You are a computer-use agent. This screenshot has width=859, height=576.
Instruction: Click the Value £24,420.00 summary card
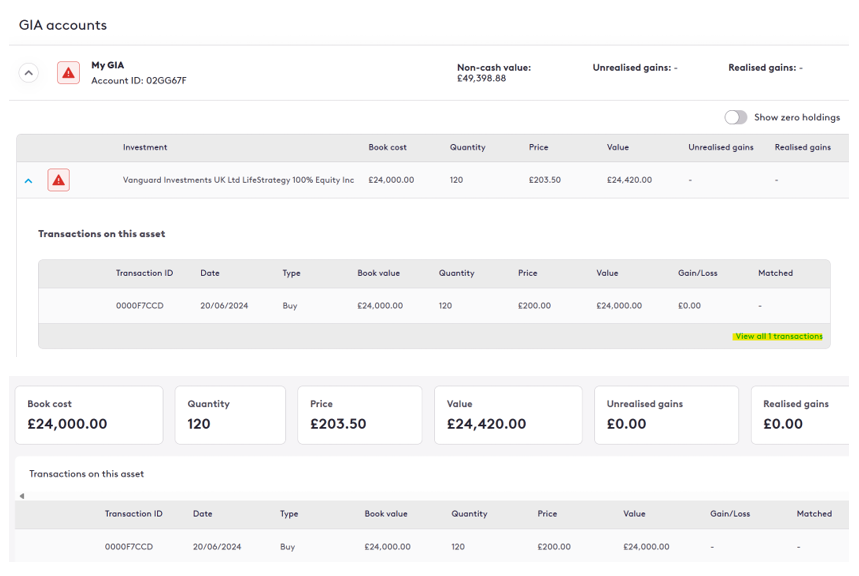[509, 415]
